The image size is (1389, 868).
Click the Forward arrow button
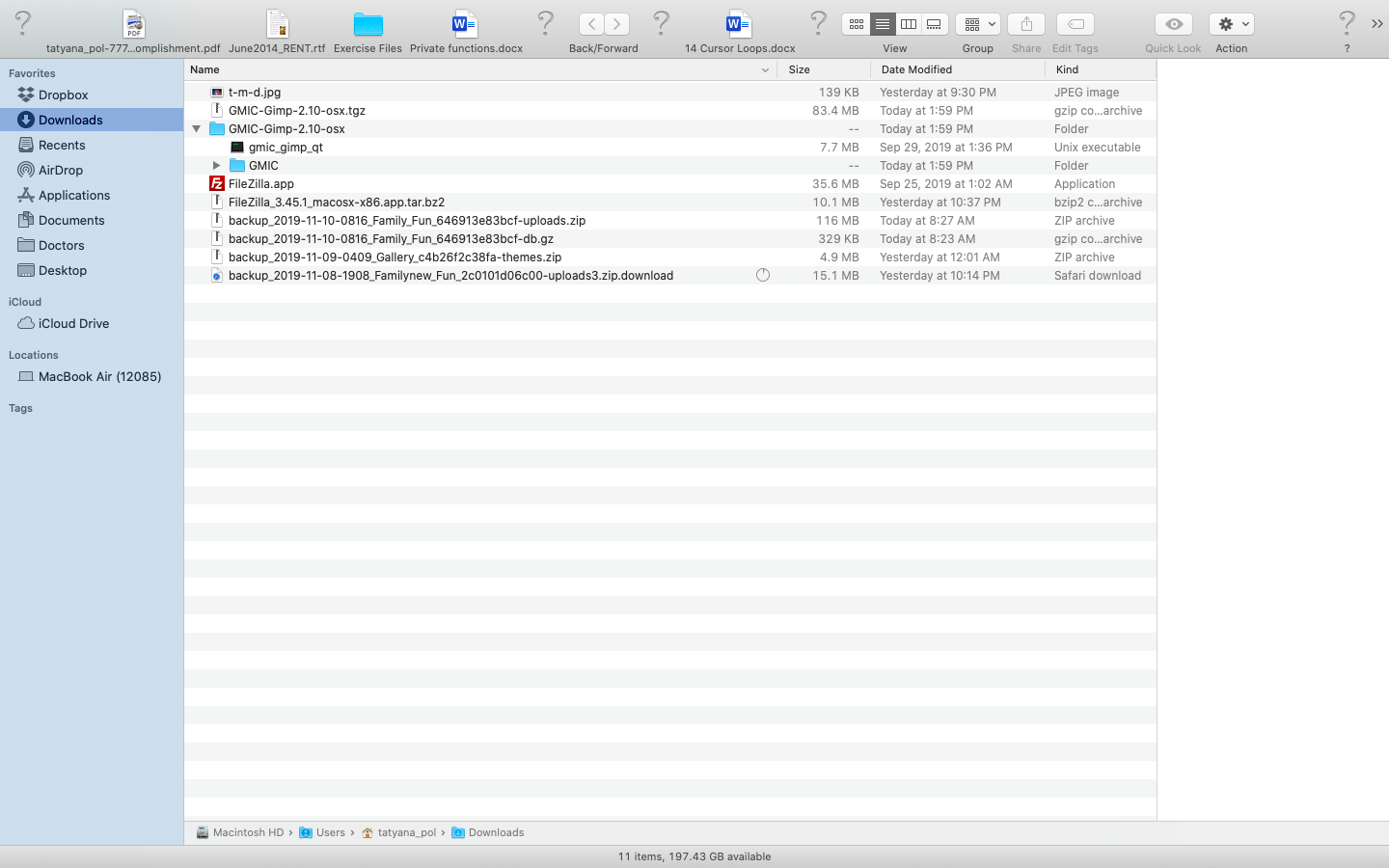tap(616, 24)
